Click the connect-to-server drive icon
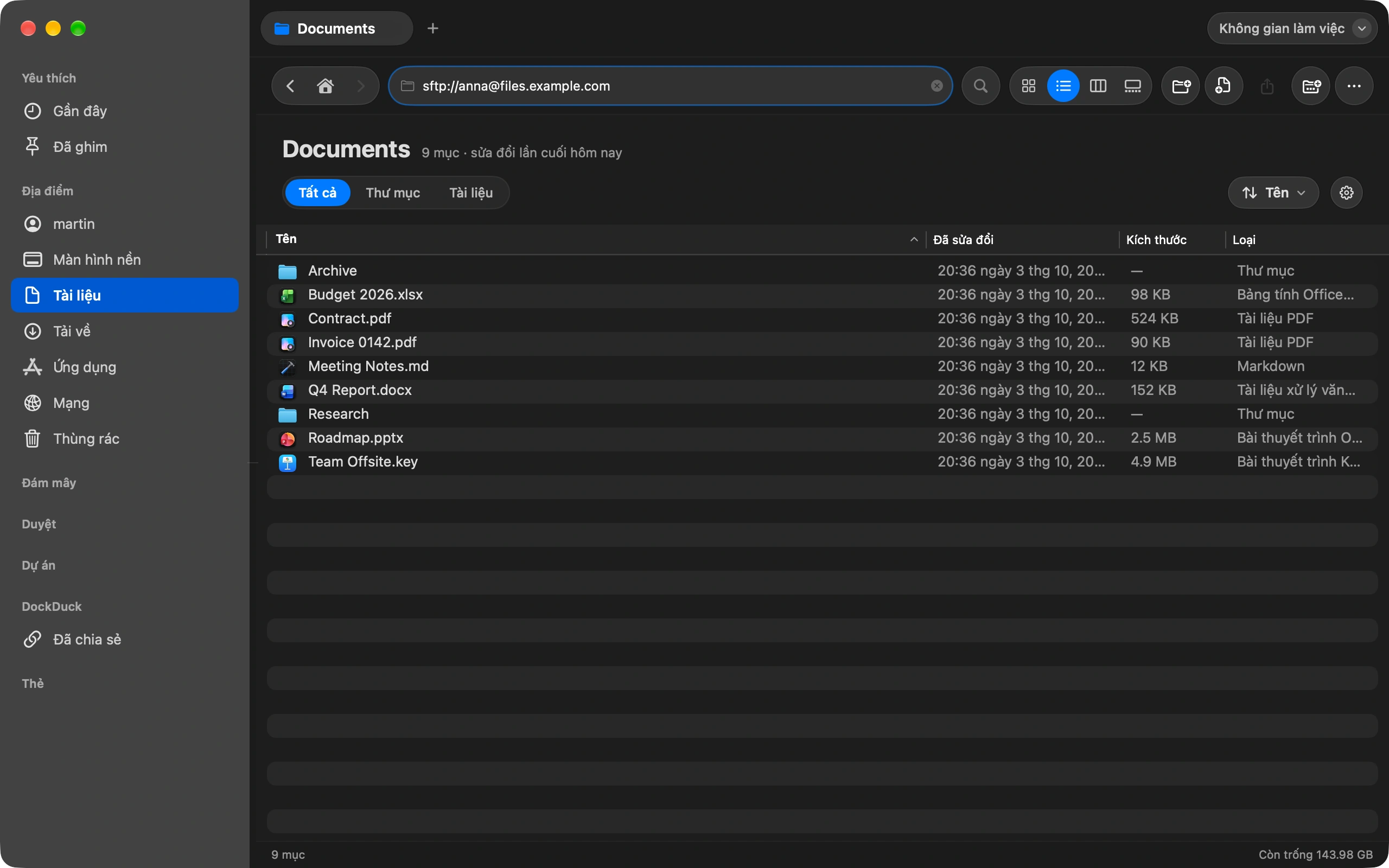This screenshot has width=1389, height=868. tap(1311, 86)
